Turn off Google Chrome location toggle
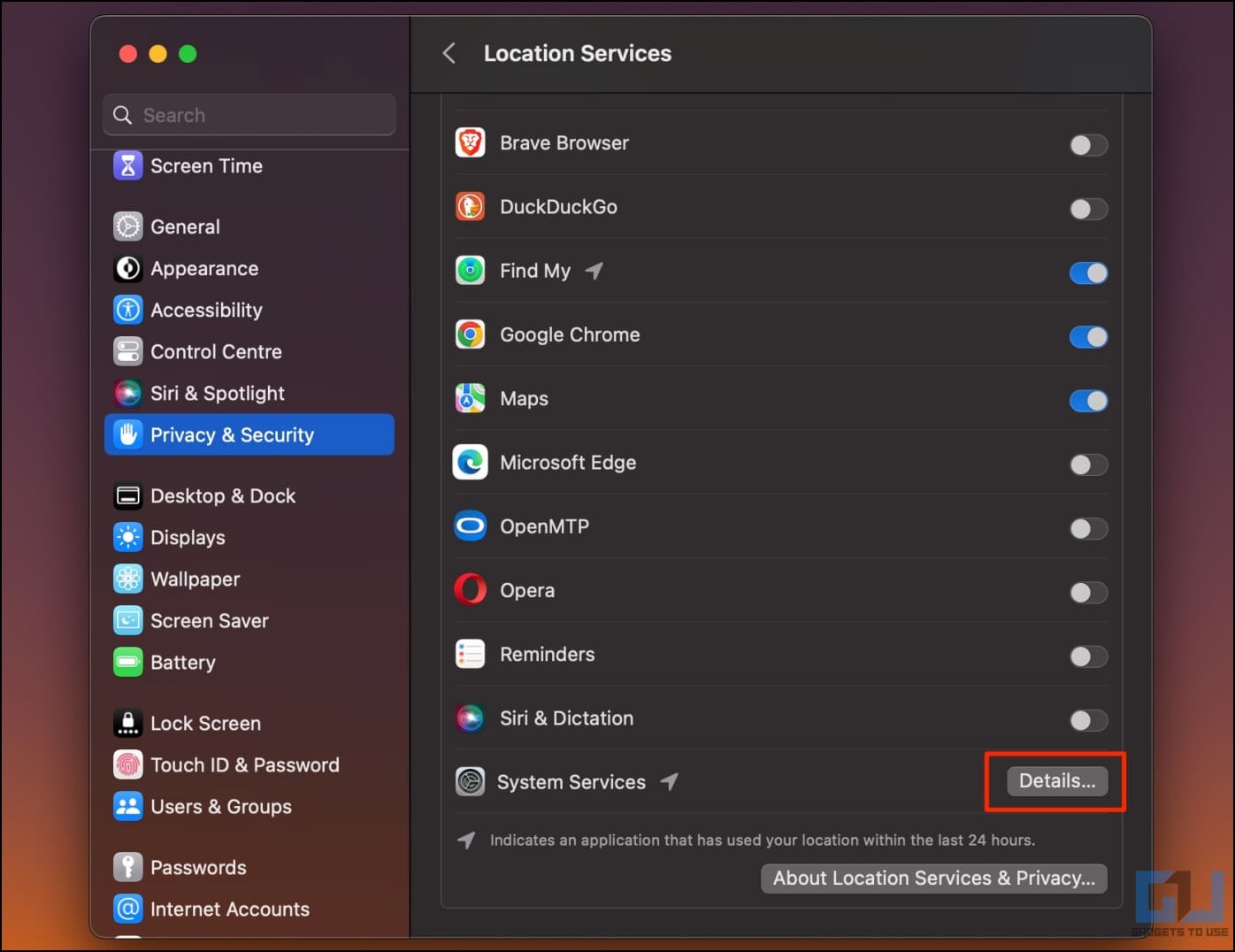1235x952 pixels. coord(1088,337)
